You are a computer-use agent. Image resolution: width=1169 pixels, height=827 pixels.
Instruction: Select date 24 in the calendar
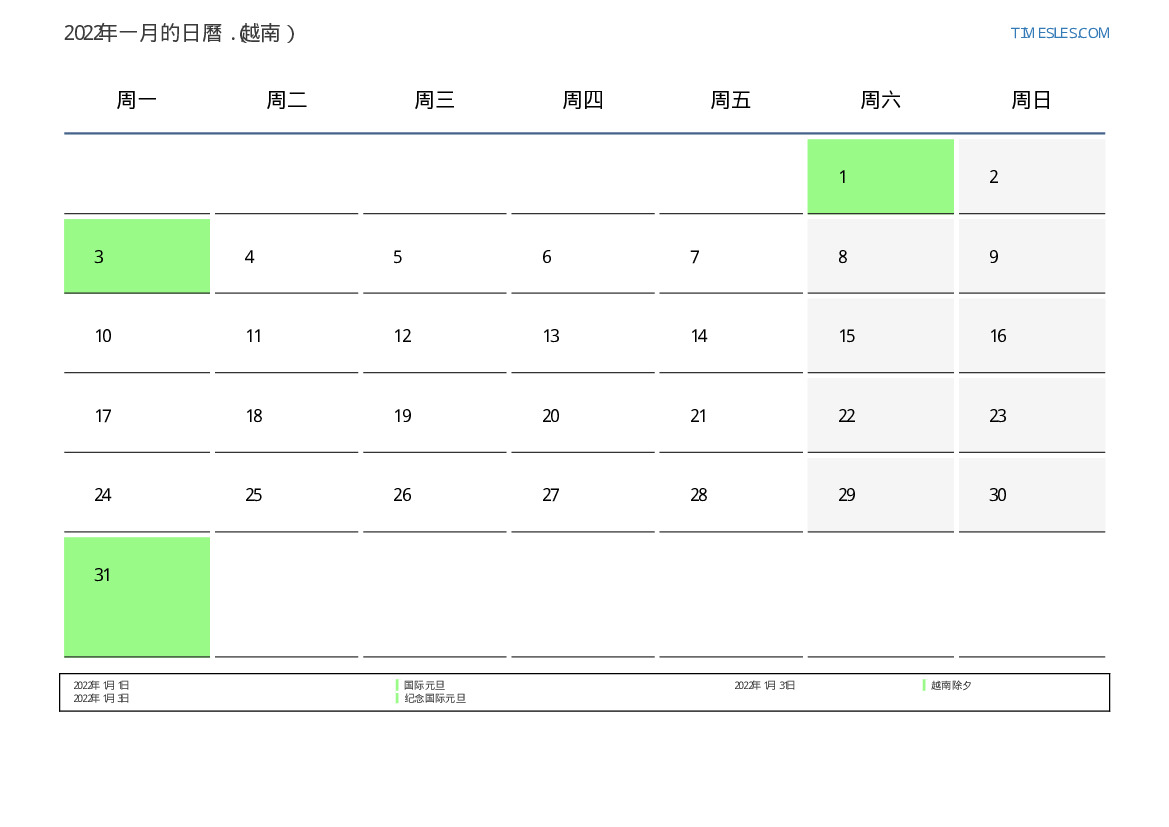pyautogui.click(x=136, y=494)
